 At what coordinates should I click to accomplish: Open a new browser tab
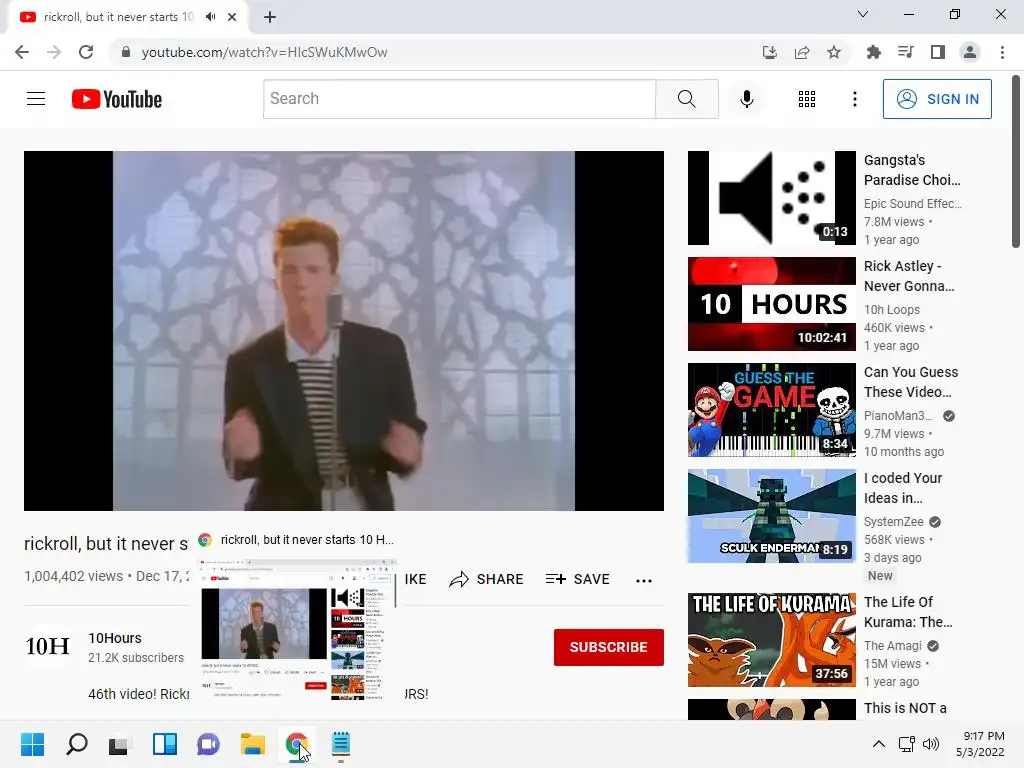tap(270, 17)
